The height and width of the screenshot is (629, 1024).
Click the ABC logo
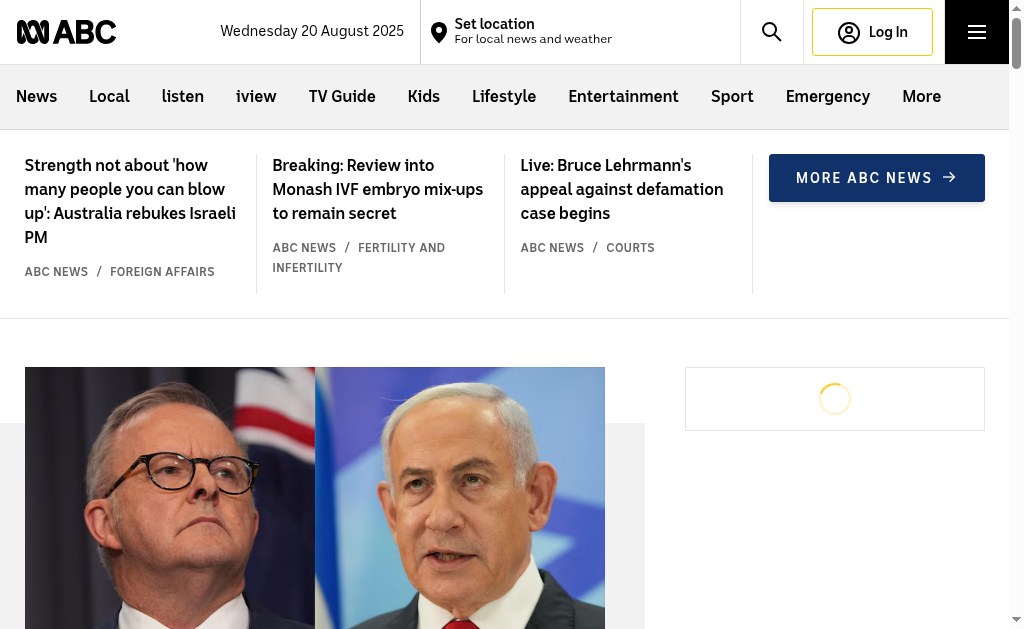pos(66,32)
